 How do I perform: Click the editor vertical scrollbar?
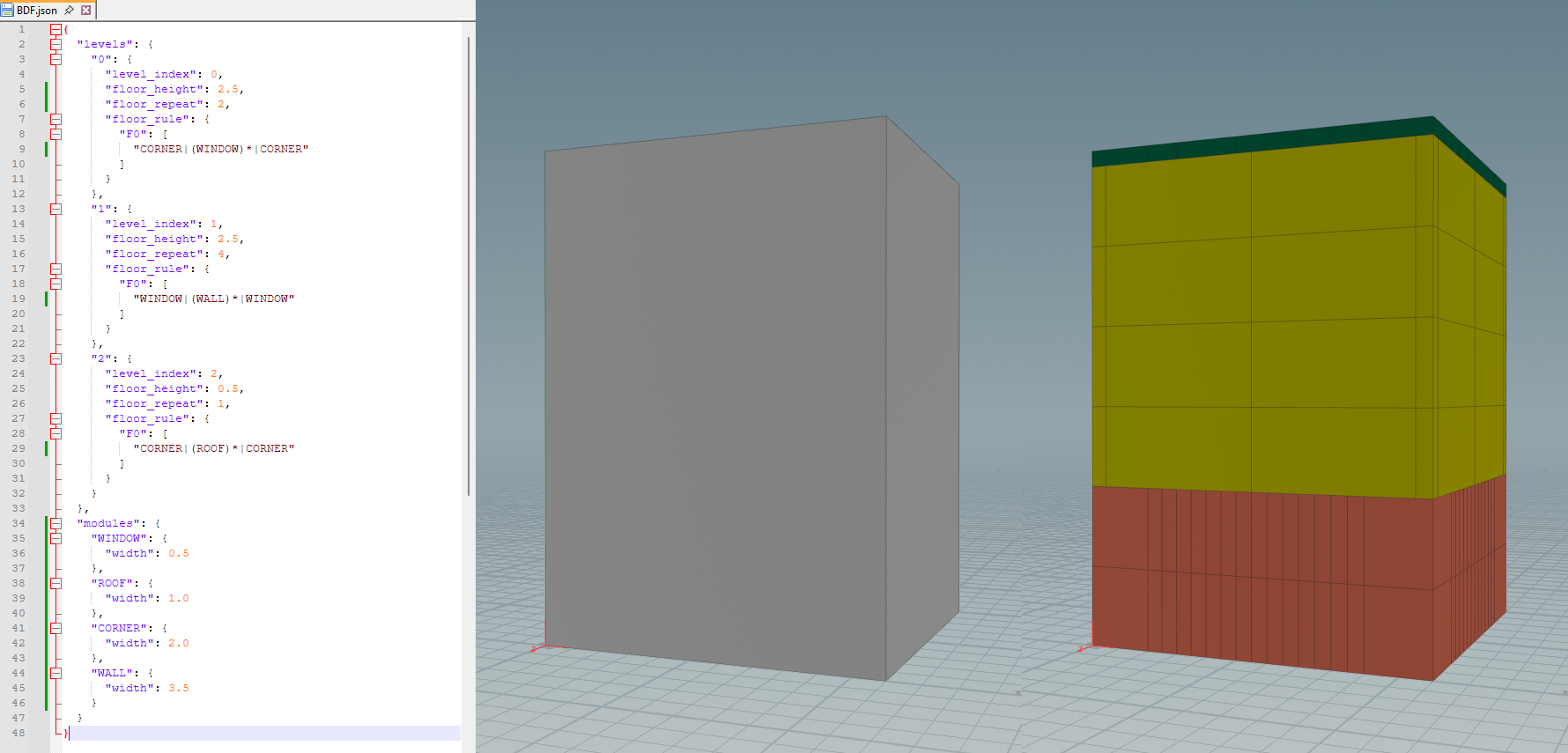coord(469,264)
